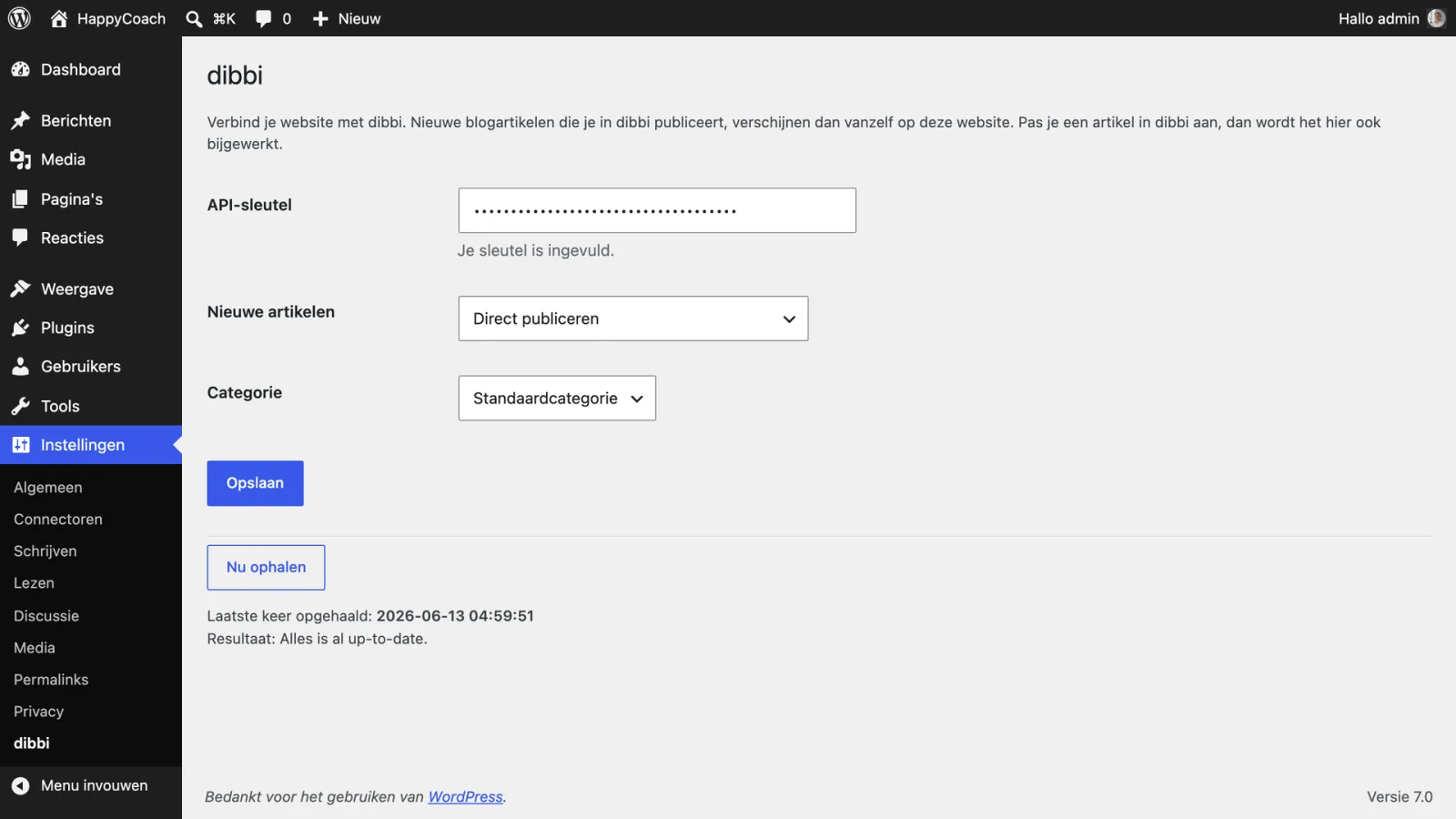This screenshot has width=1456, height=819.
Task: Click the Reacties speech bubble icon
Action: coord(20,238)
